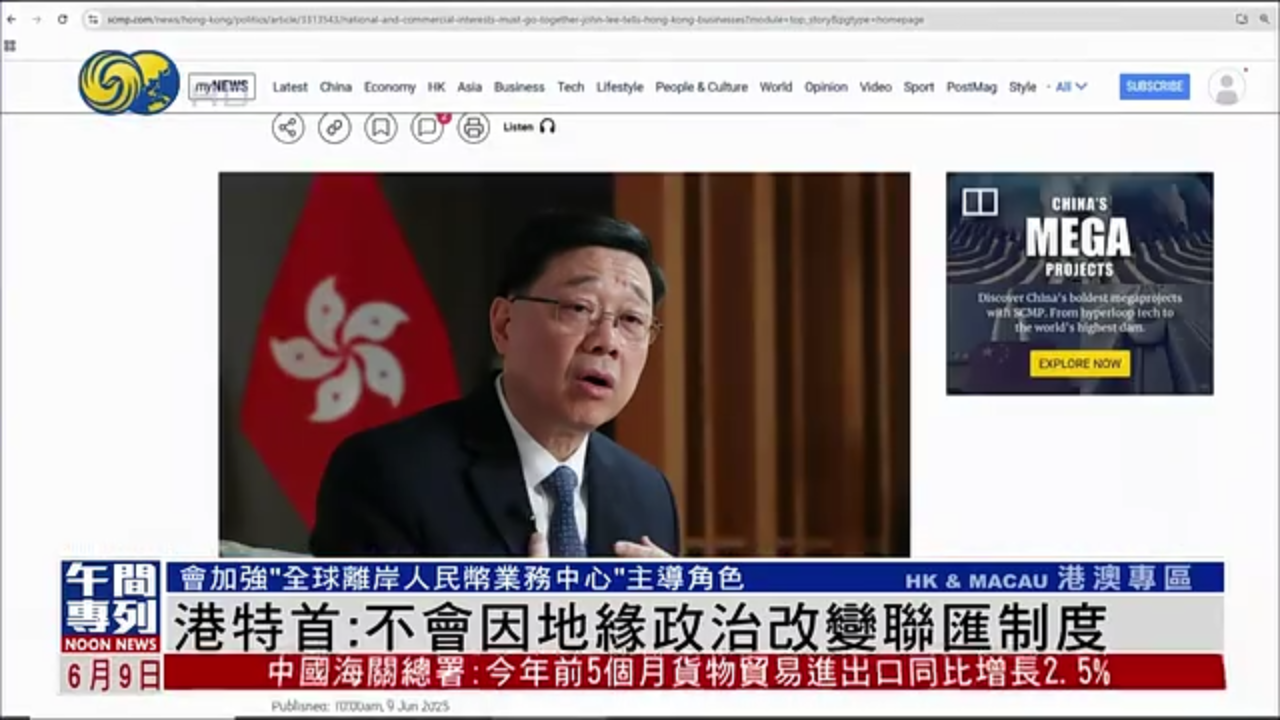Viewport: 1280px width, 720px height.
Task: Copy the article link icon
Action: (x=334, y=127)
